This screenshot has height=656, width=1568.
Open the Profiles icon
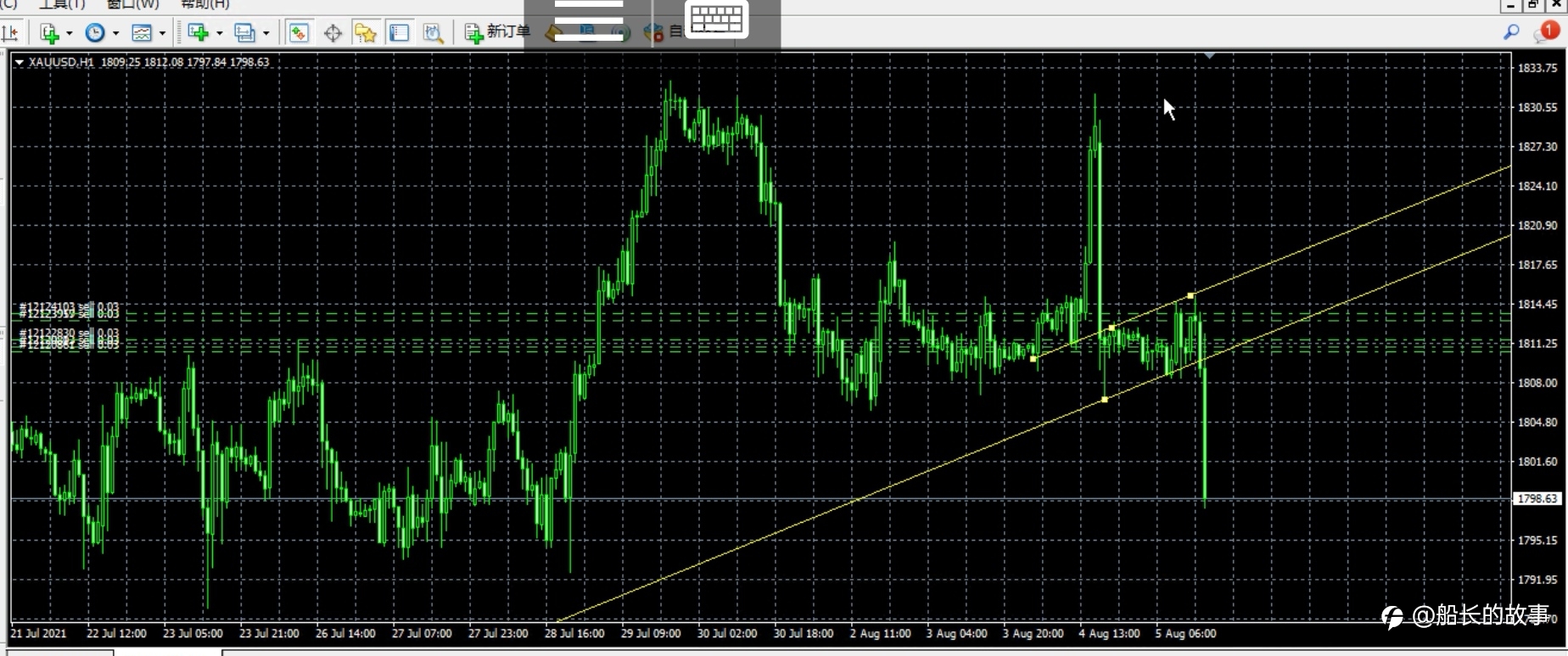(x=244, y=33)
